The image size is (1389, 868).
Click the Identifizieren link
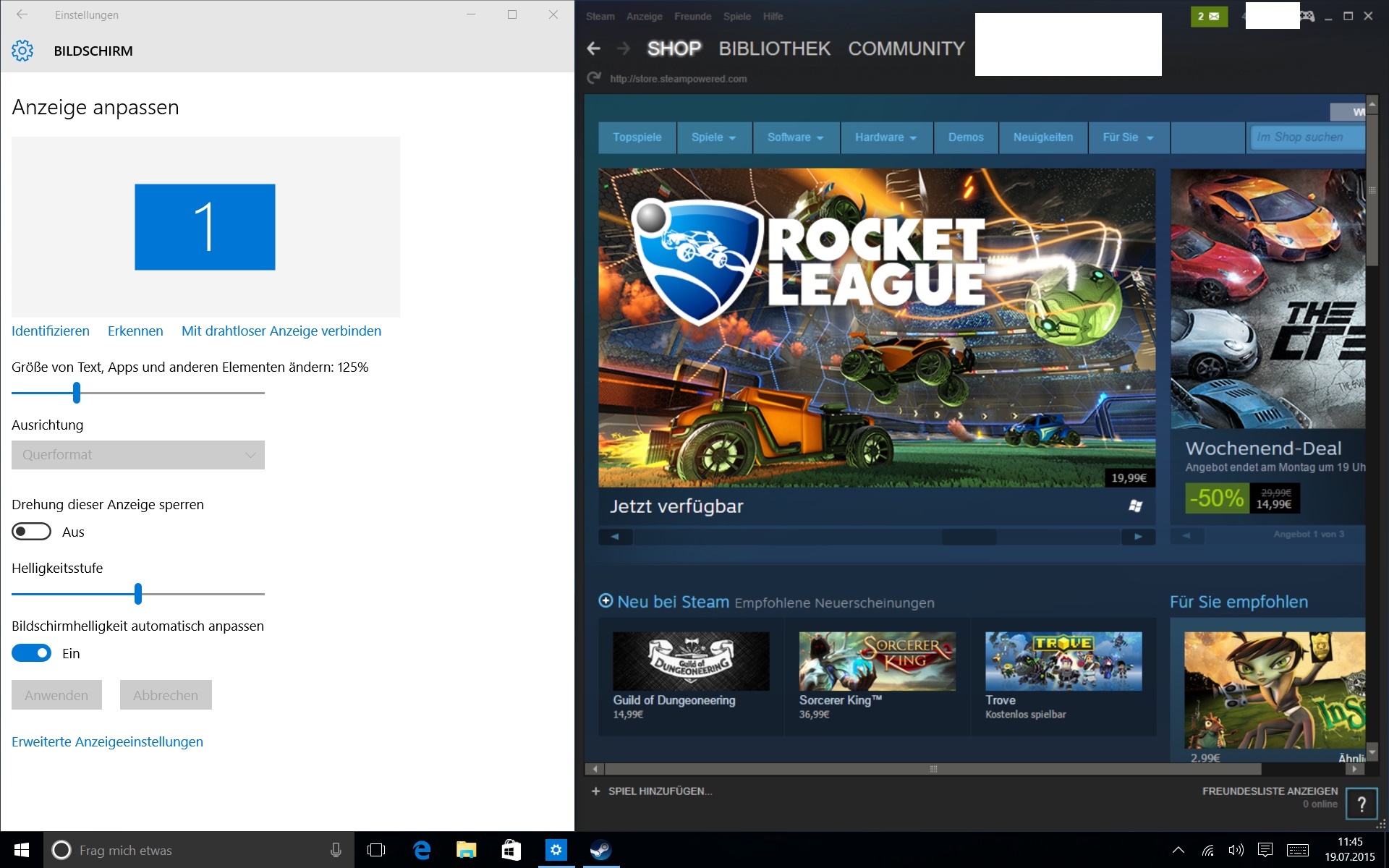pos(51,331)
